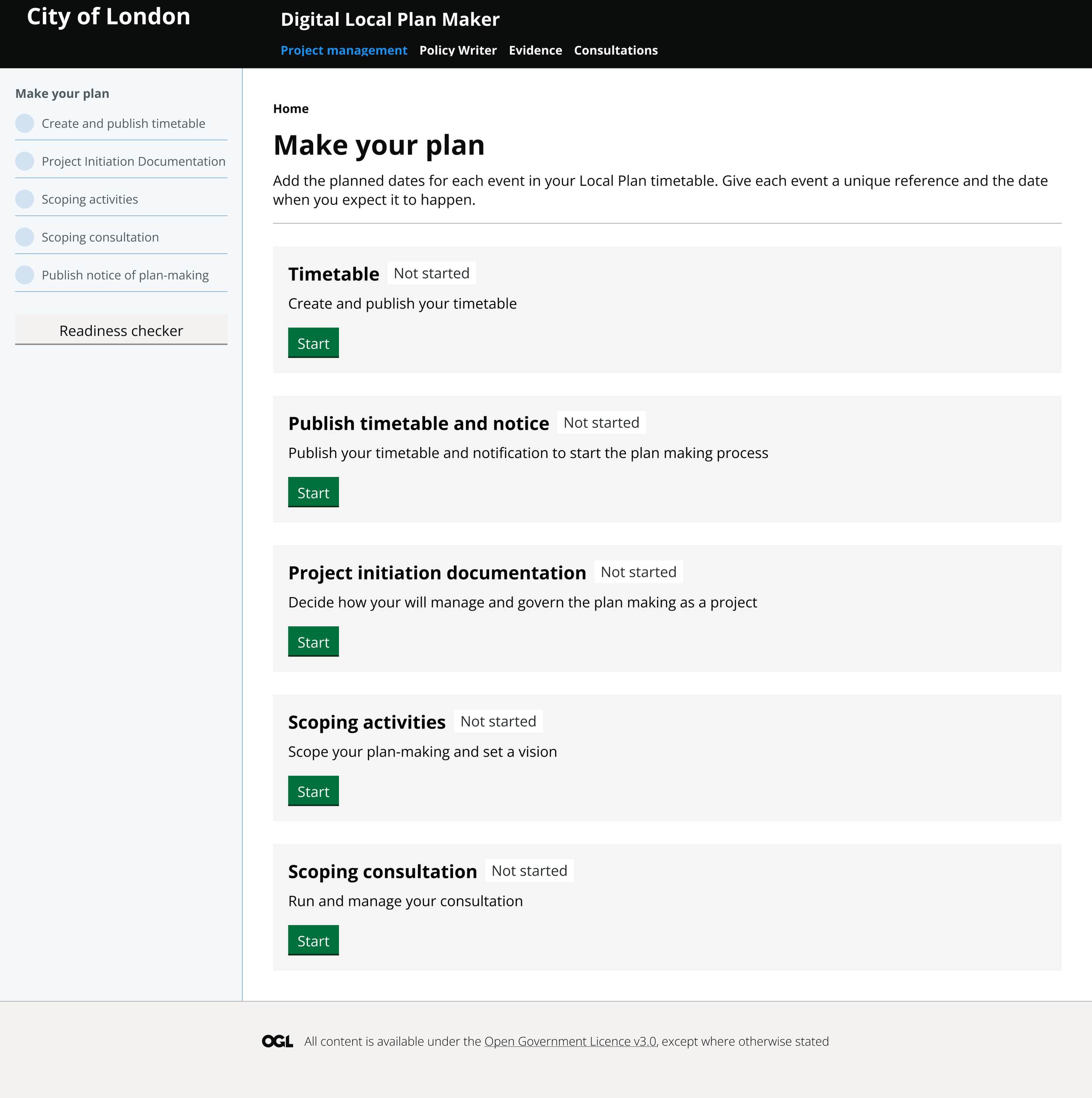
Task: Click Not started tag on Publish timetable and notice
Action: pyautogui.click(x=601, y=422)
